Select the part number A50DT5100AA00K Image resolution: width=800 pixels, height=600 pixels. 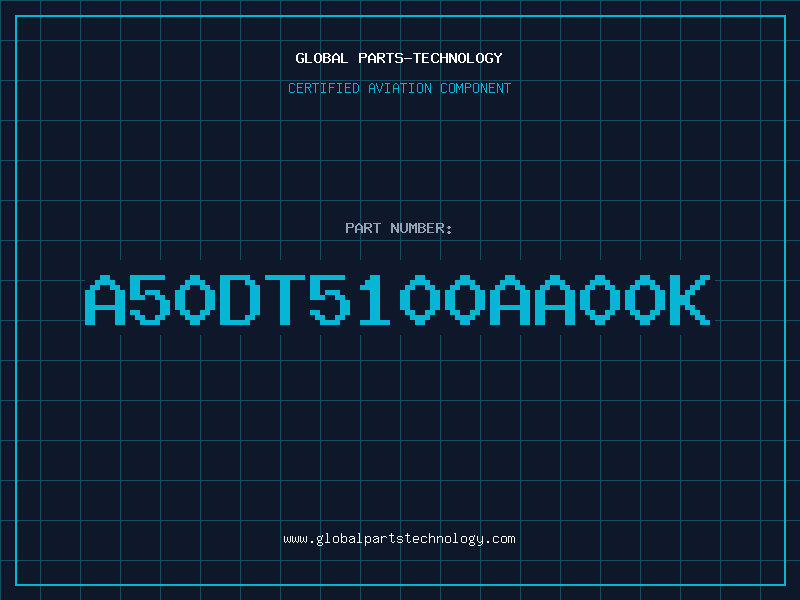(397, 299)
